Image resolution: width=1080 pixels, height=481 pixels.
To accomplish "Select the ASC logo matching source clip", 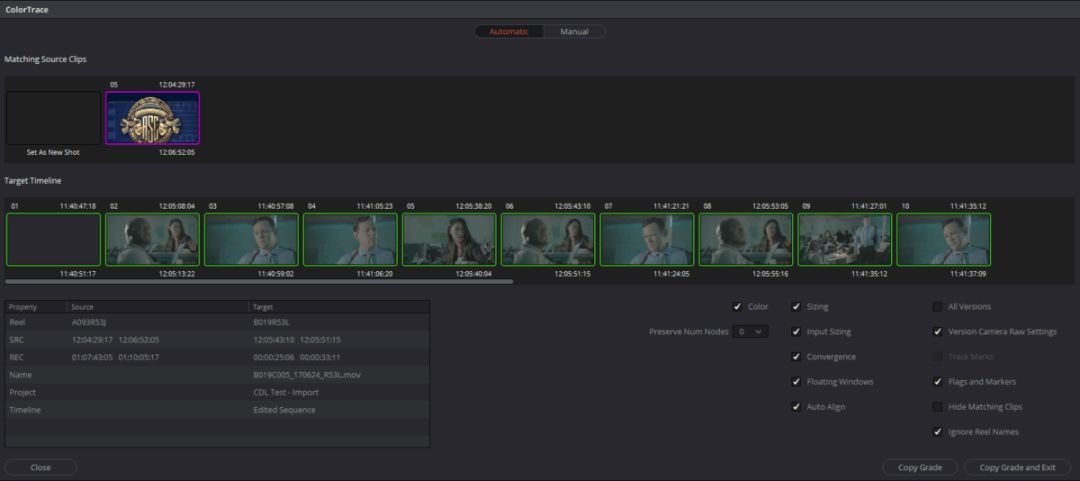I will (152, 118).
